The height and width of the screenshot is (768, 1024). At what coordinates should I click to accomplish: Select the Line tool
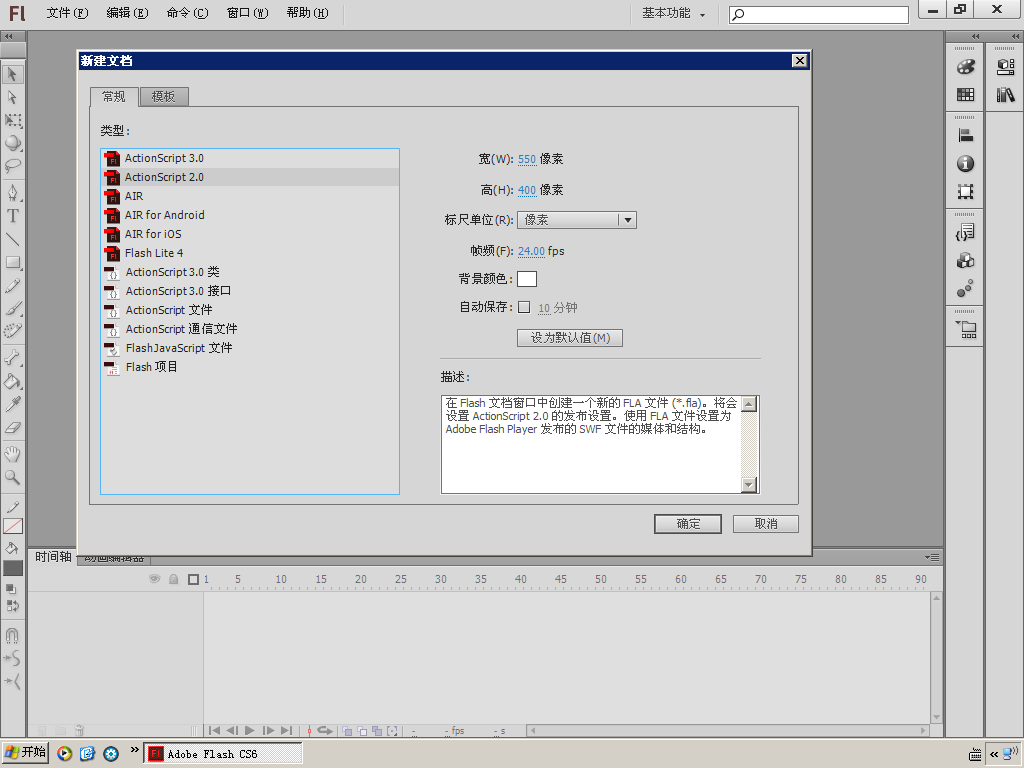(x=12, y=239)
